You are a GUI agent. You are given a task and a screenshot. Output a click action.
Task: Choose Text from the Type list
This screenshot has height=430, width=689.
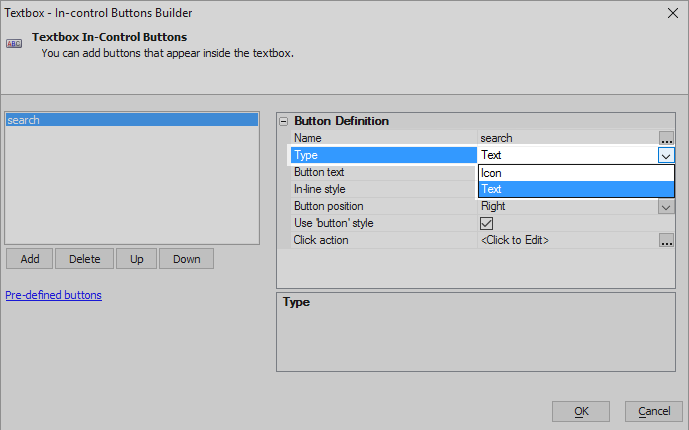pos(576,189)
